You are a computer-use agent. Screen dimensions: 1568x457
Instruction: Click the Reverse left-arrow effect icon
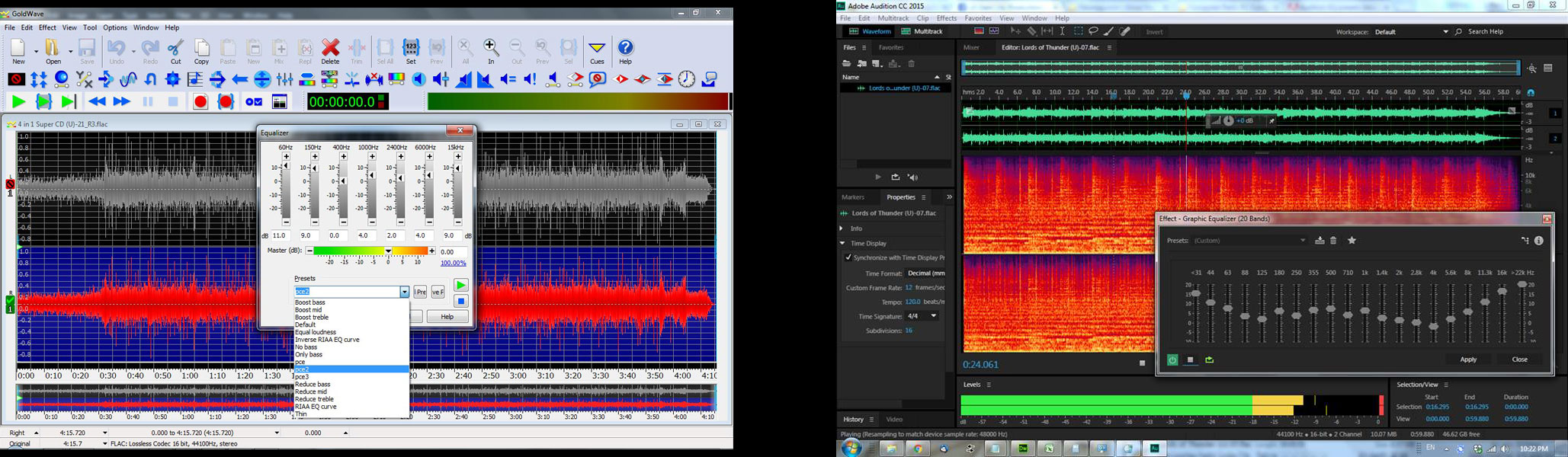pyautogui.click(x=240, y=79)
